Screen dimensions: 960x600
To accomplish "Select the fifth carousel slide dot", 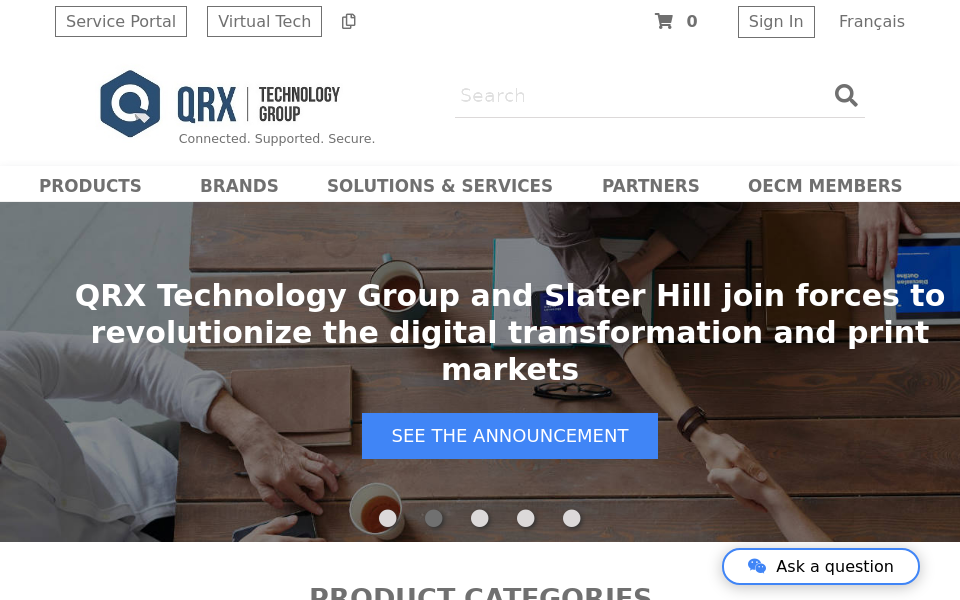I will (x=571, y=519).
